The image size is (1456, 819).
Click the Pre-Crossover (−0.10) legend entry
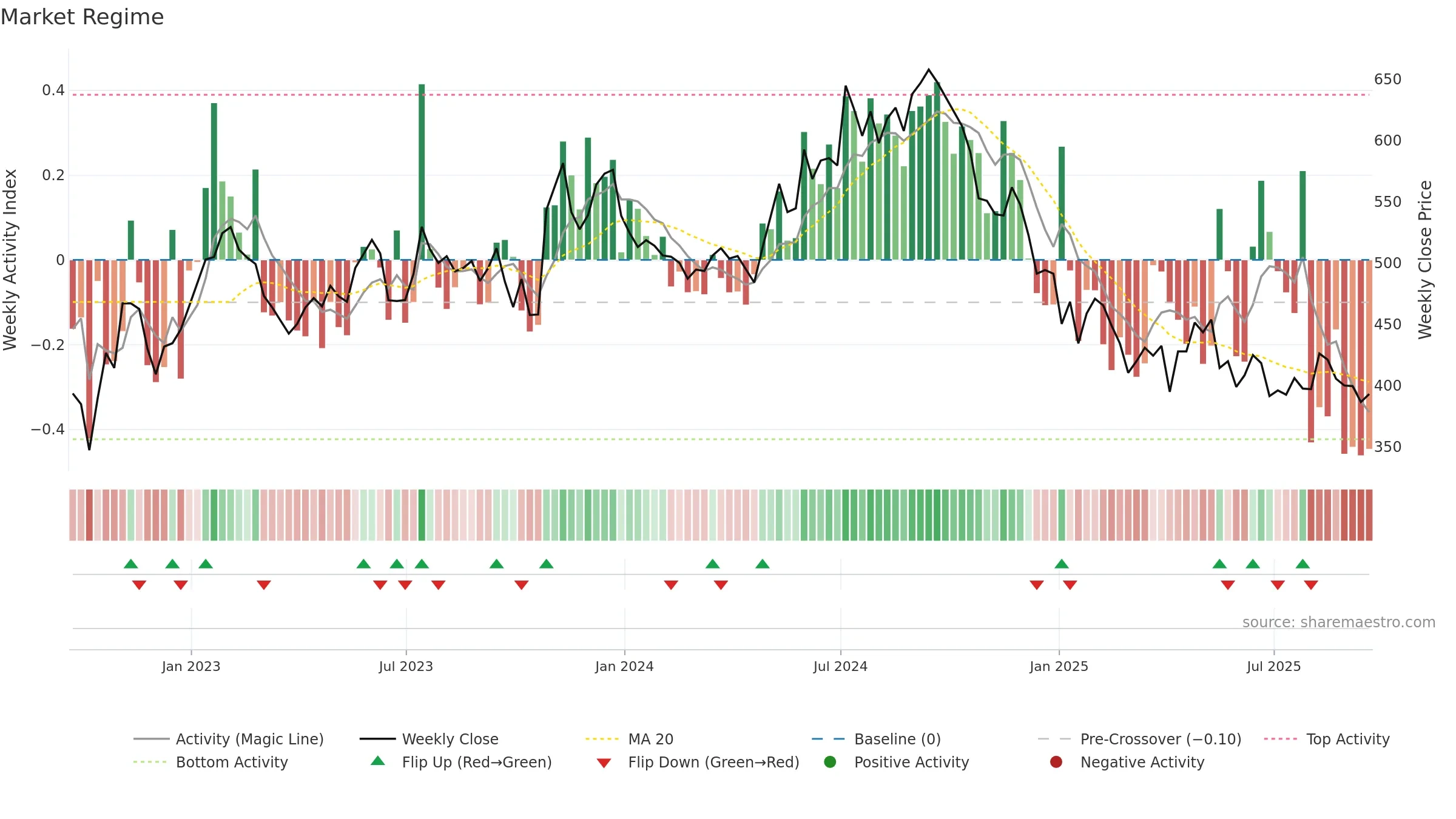point(1139,739)
